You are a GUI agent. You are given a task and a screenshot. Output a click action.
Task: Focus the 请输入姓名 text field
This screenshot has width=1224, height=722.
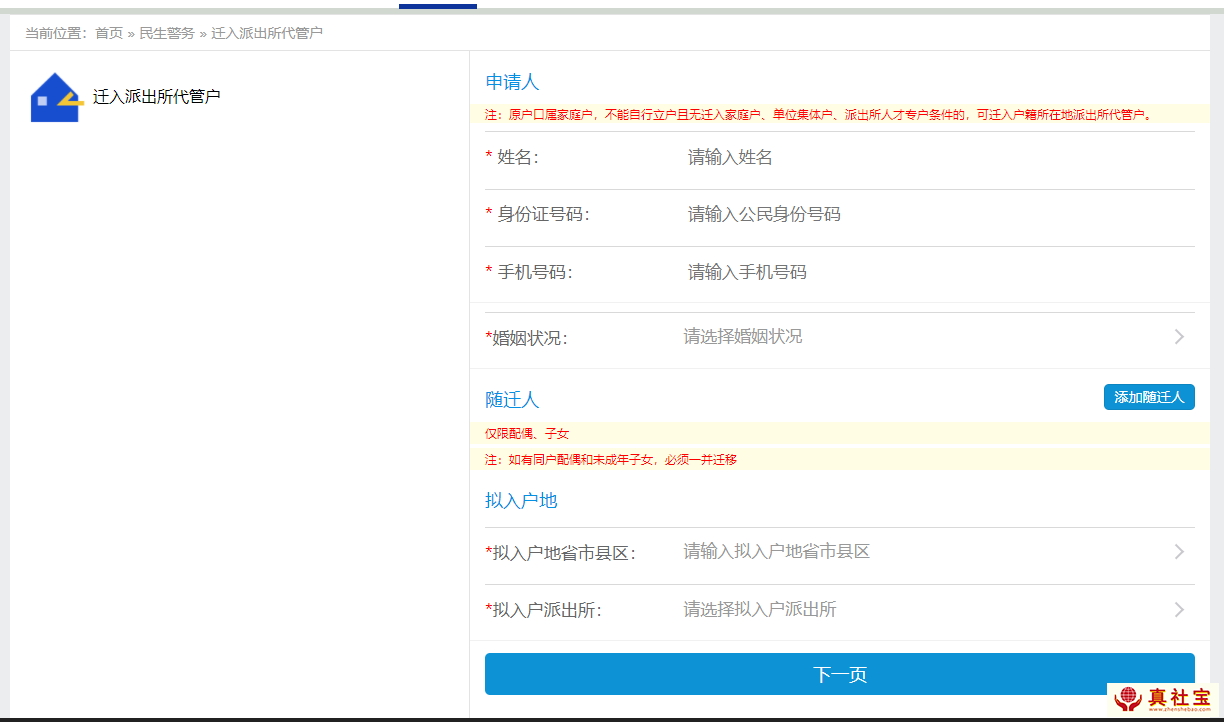pos(730,157)
